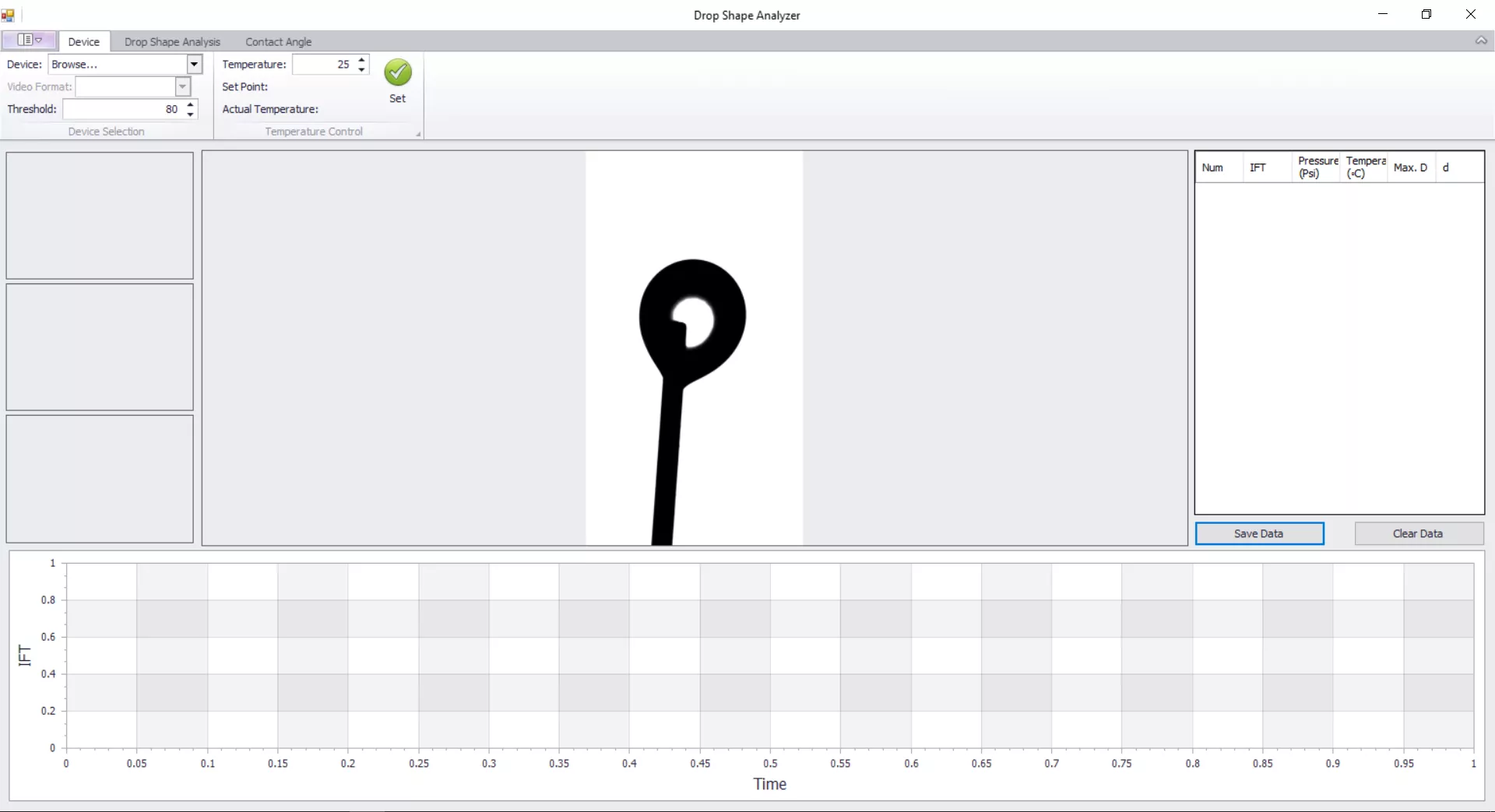Click the green checkmark Set icon

398,72
